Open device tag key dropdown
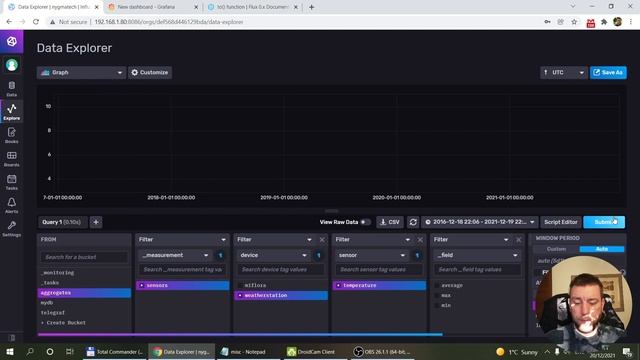 coord(273,255)
